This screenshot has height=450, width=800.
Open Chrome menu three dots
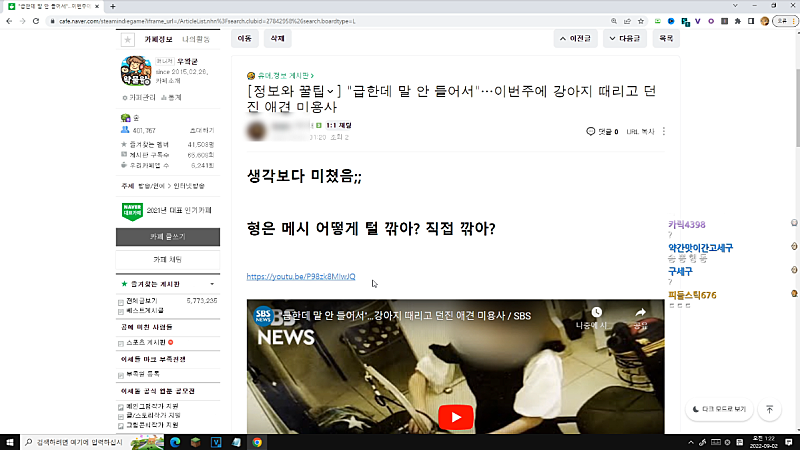point(793,21)
